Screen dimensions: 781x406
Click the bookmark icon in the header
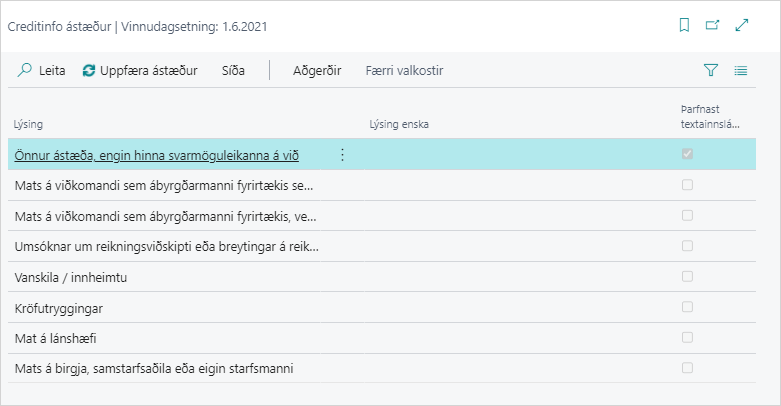(x=684, y=26)
